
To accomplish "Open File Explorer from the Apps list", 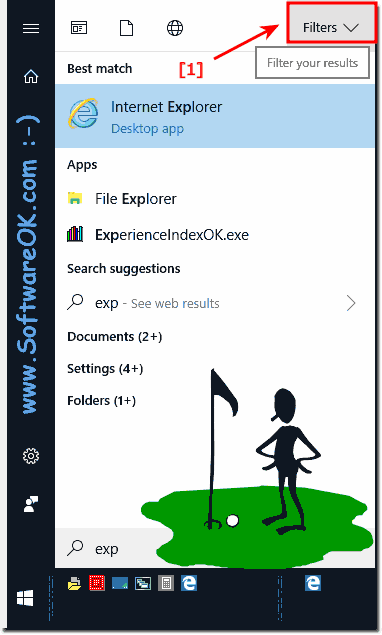I will coord(215,199).
